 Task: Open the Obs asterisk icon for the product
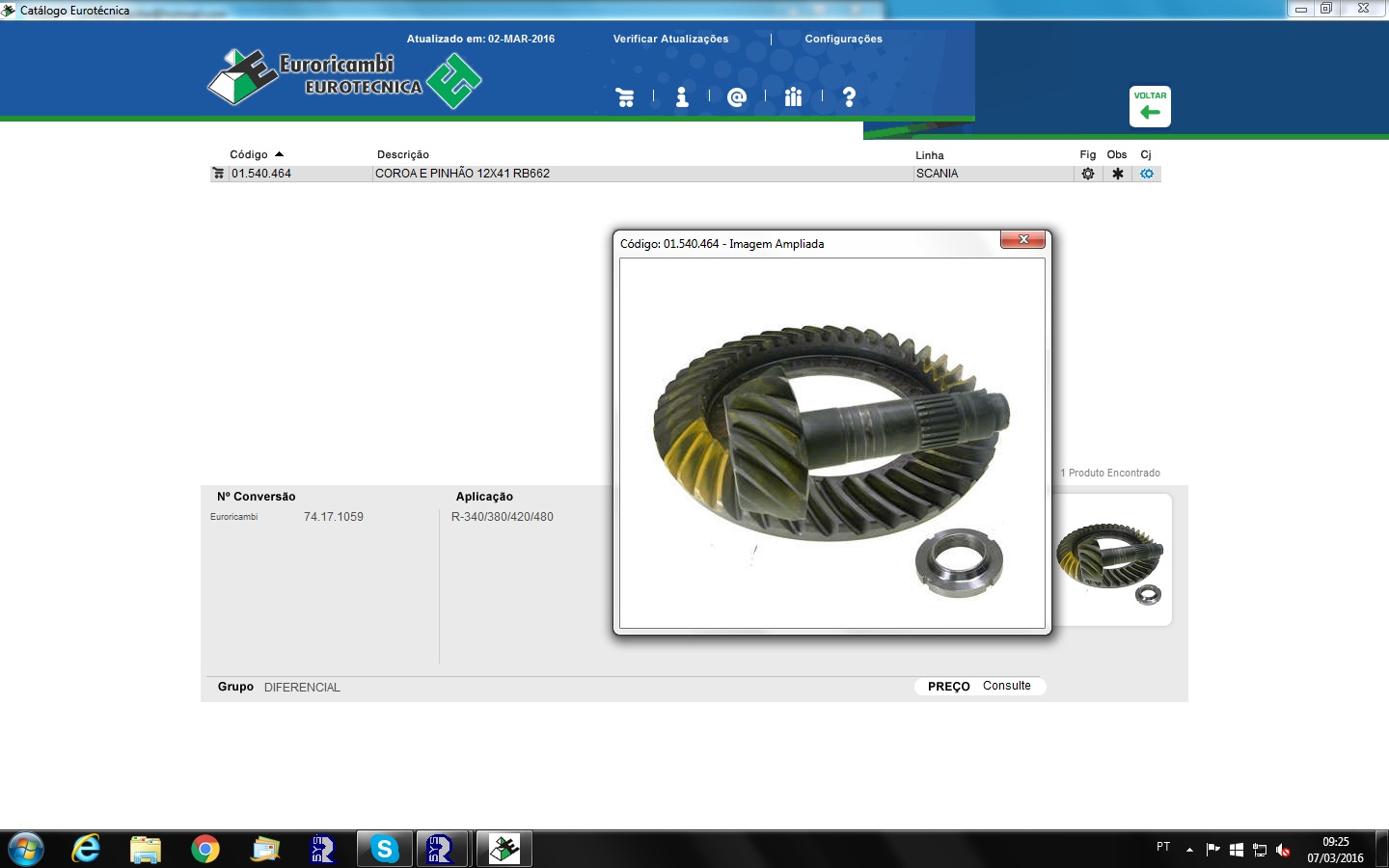coord(1117,174)
